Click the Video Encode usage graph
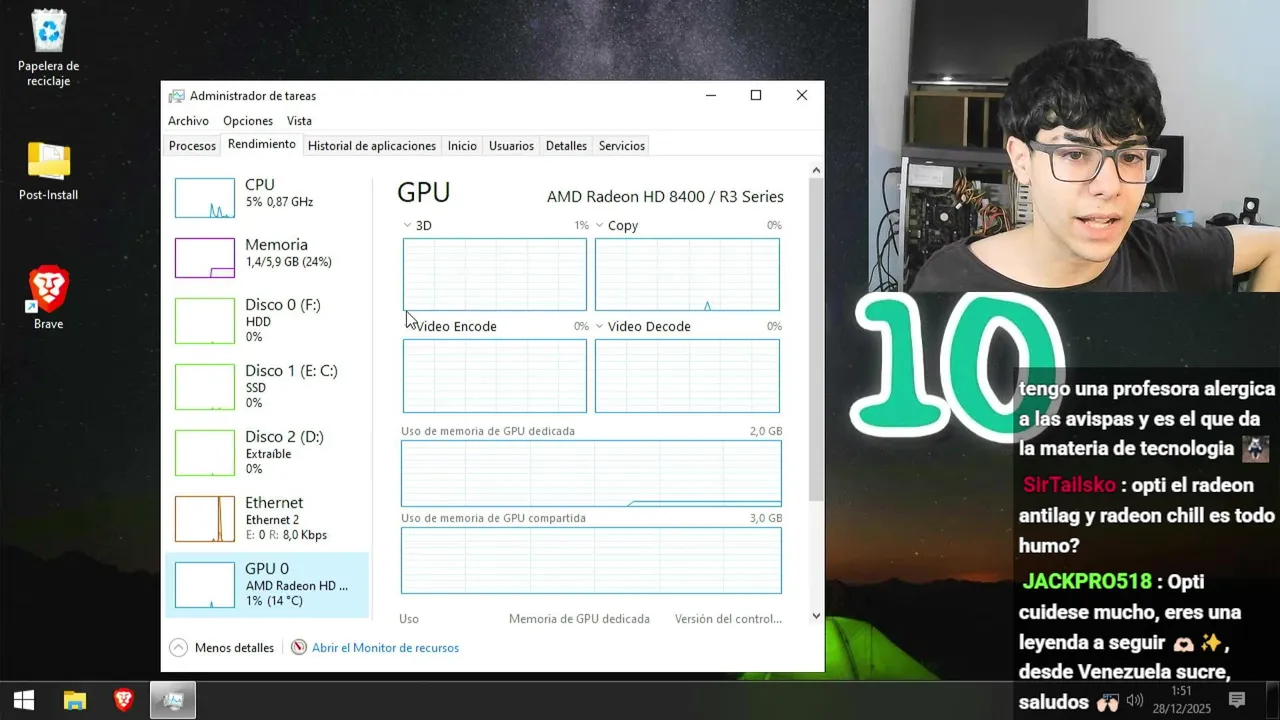Viewport: 1280px width, 720px height. [495, 376]
